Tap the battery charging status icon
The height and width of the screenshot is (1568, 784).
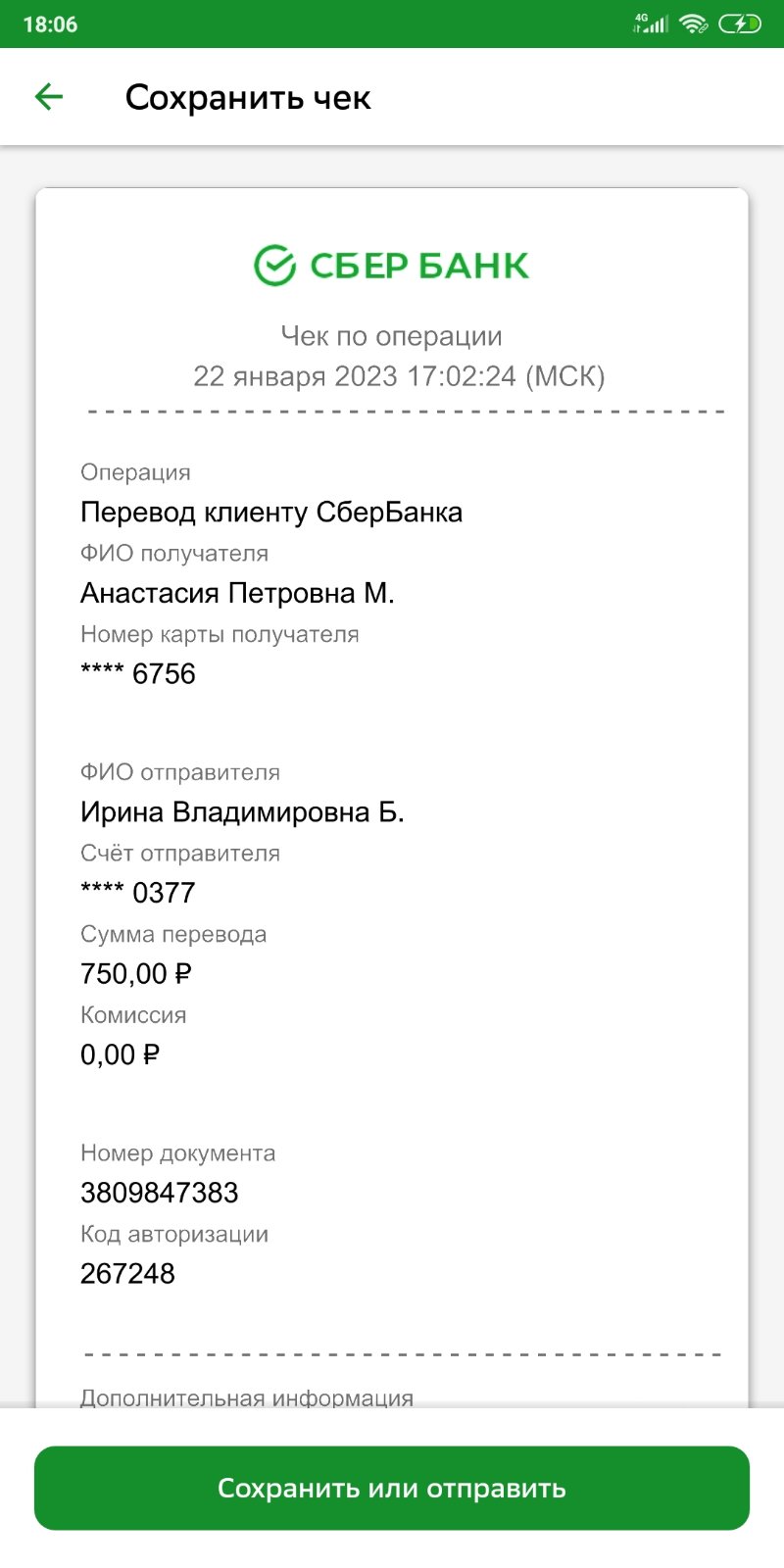pyautogui.click(x=740, y=24)
